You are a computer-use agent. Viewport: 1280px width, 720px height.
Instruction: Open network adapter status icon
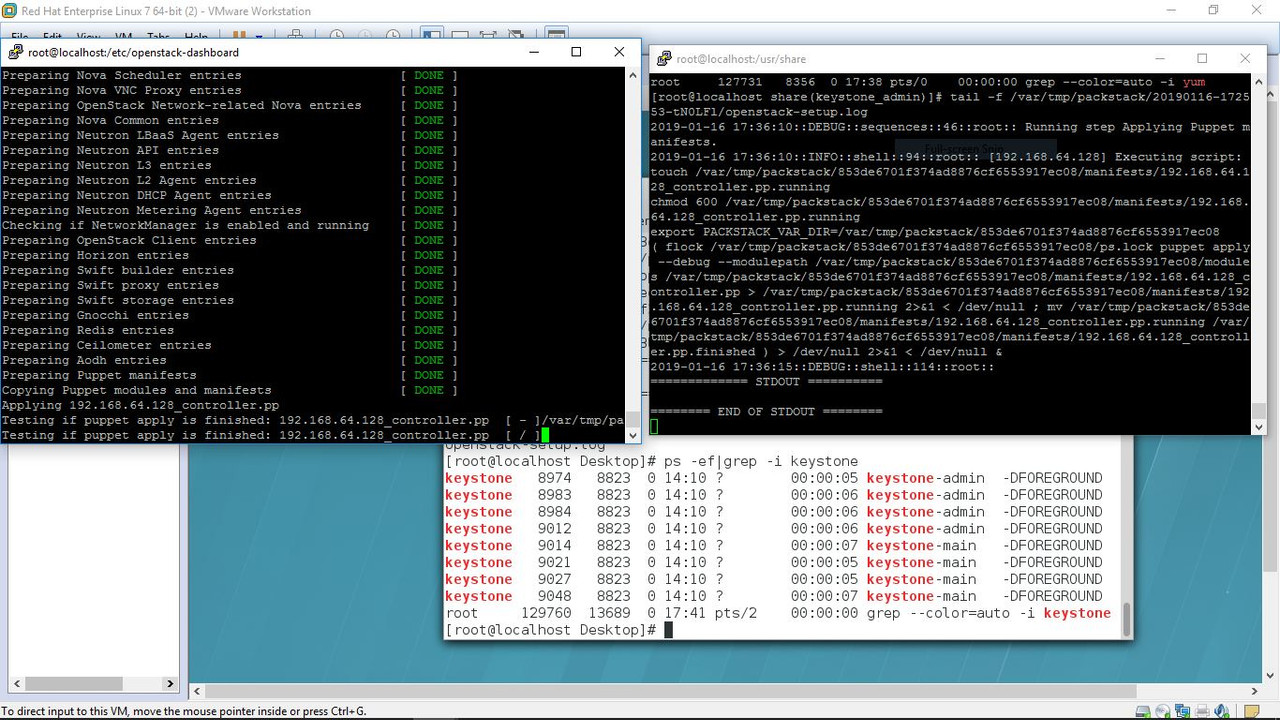coord(1183,711)
